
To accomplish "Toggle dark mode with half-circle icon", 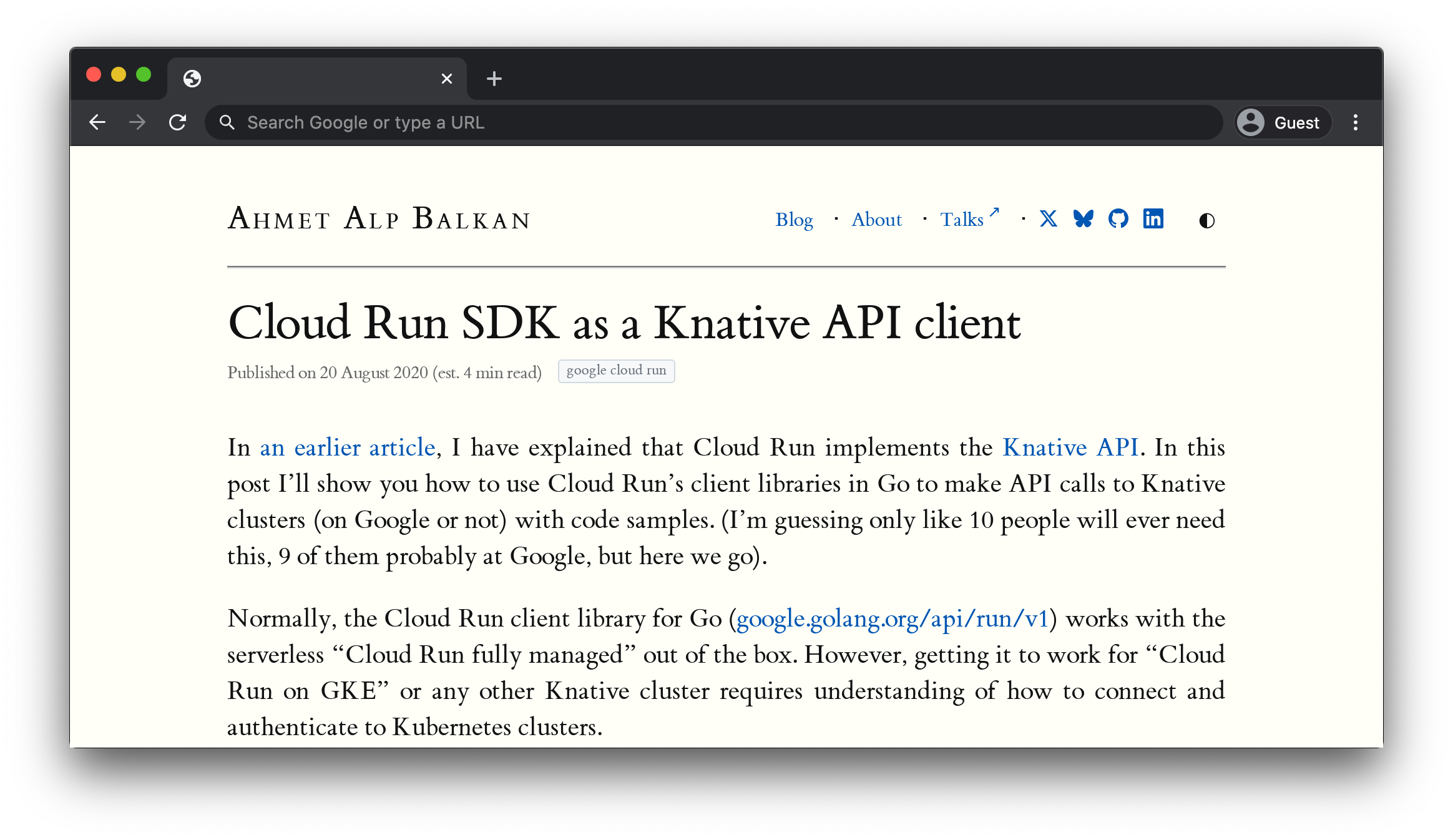I will click(1206, 220).
